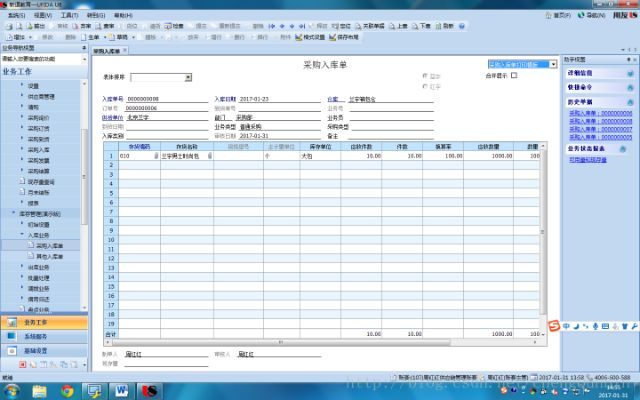The height and width of the screenshot is (400, 640).
Task: Go to last record arrow icon
Action: [302, 26]
